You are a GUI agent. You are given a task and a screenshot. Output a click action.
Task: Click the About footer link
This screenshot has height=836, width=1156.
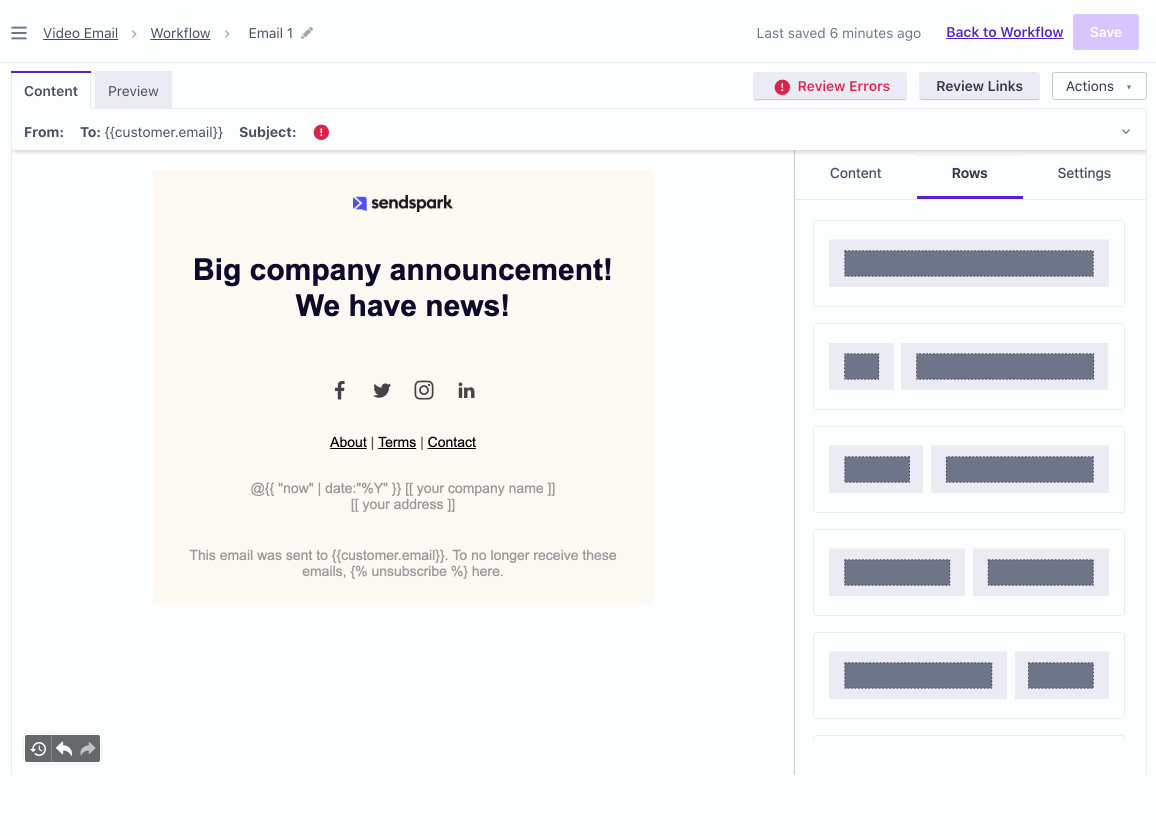348,442
